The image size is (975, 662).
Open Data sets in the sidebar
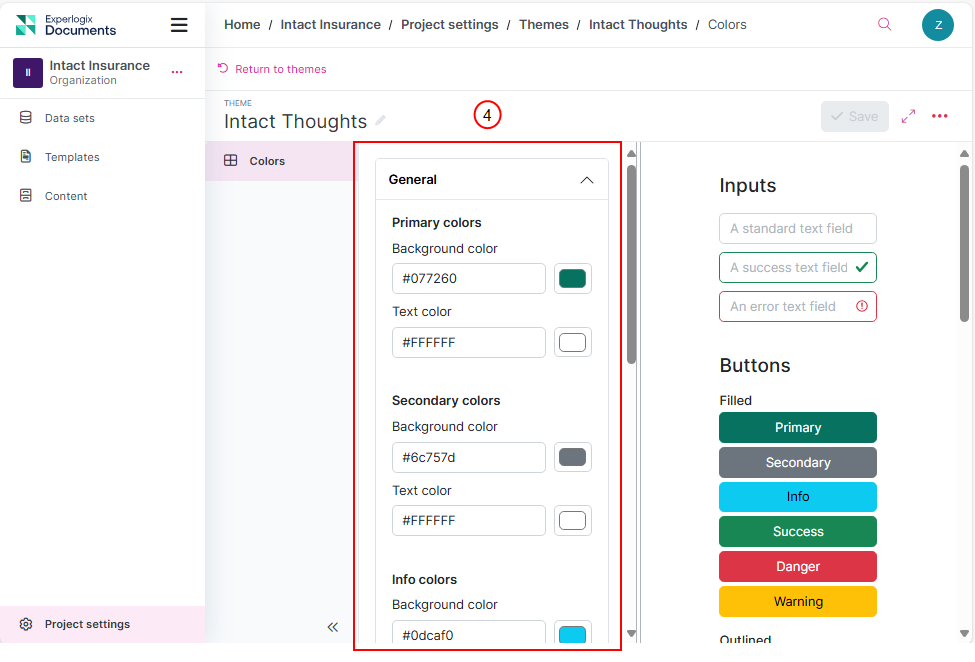pos(70,118)
